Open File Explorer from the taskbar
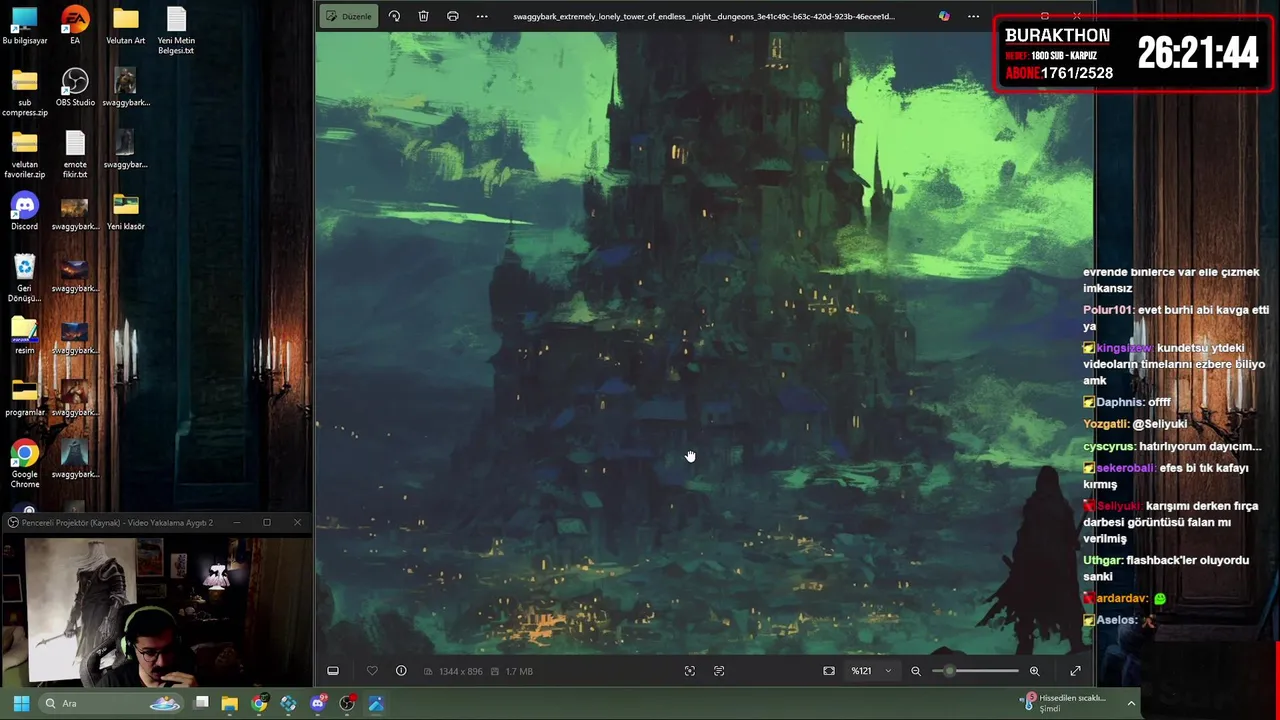The height and width of the screenshot is (720, 1280). point(230,703)
